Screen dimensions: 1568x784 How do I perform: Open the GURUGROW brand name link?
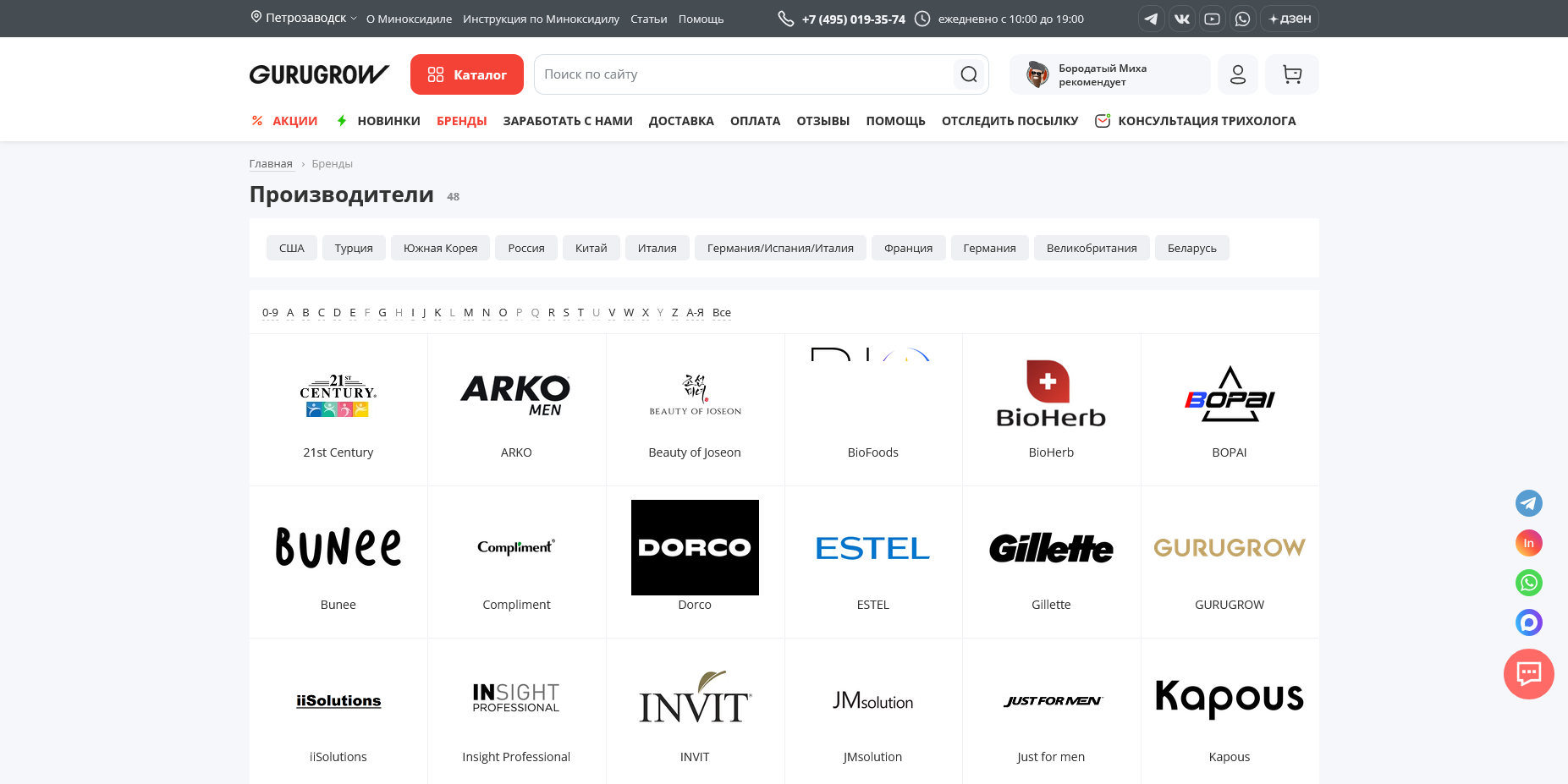(x=1230, y=605)
